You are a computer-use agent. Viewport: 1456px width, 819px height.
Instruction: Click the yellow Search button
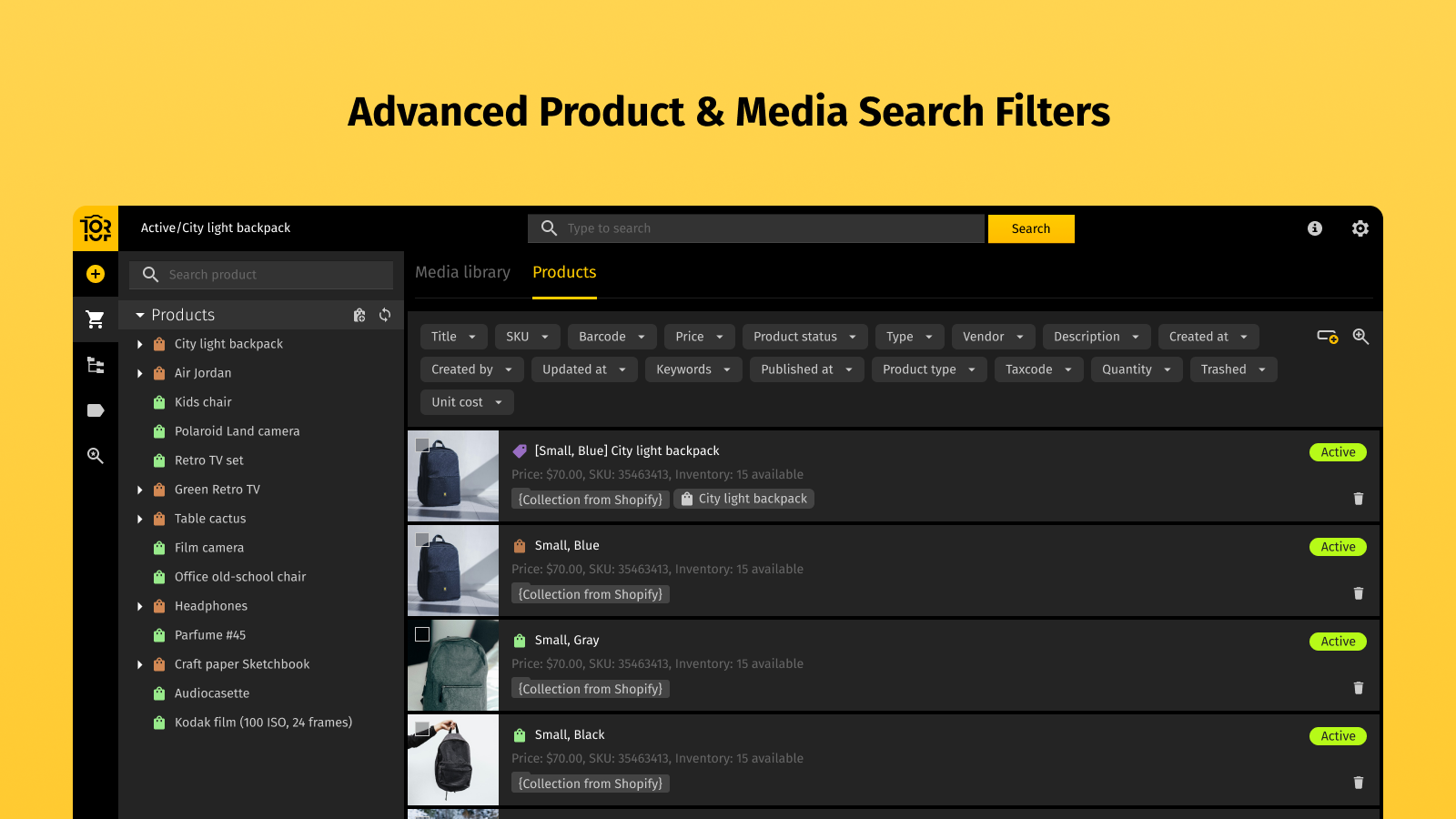click(1030, 228)
